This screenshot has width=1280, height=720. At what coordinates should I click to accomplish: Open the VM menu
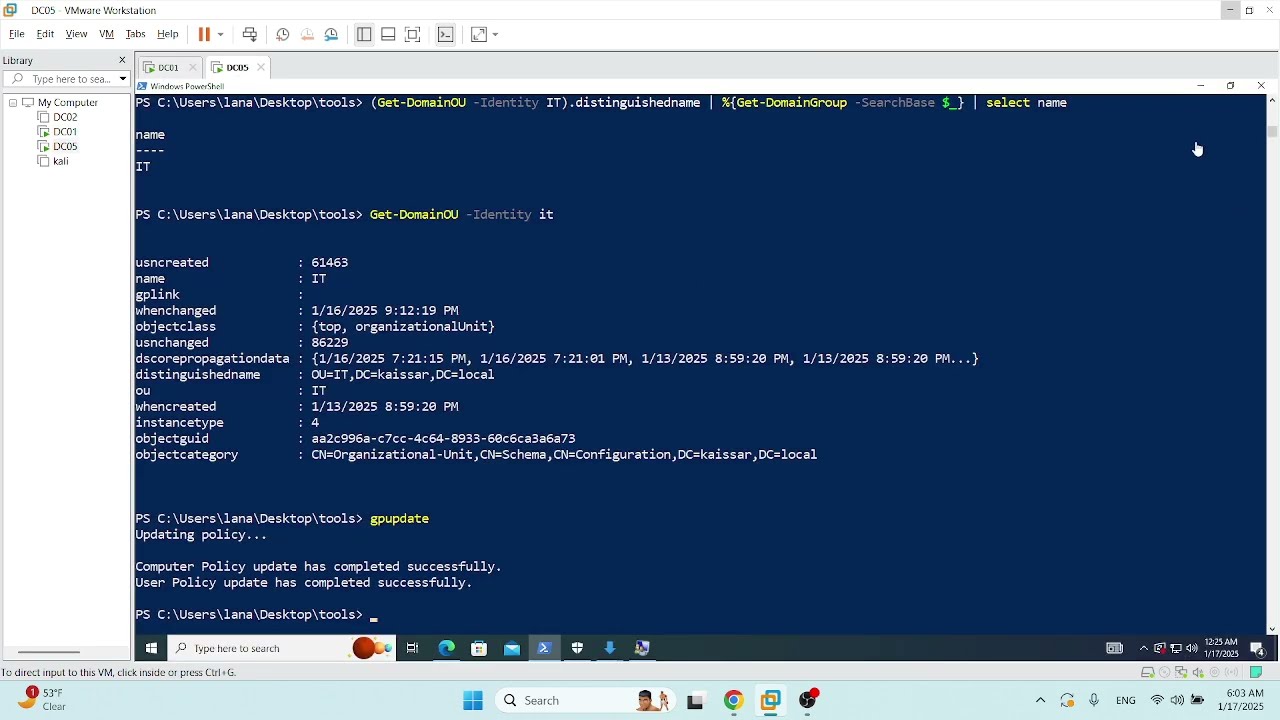click(106, 34)
